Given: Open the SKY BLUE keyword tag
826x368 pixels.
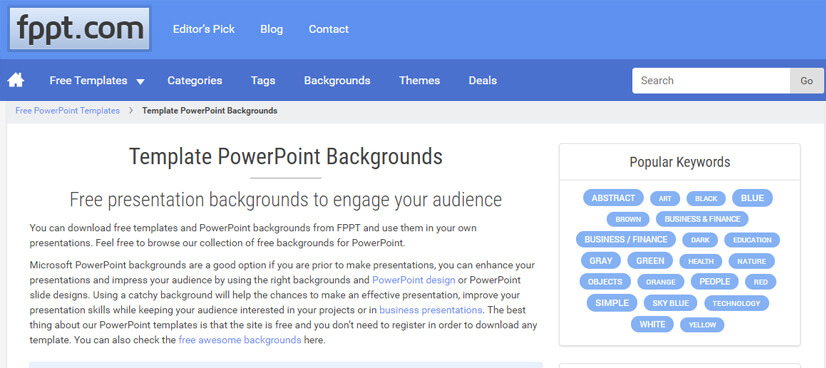Looking at the screenshot, I should tap(671, 303).
